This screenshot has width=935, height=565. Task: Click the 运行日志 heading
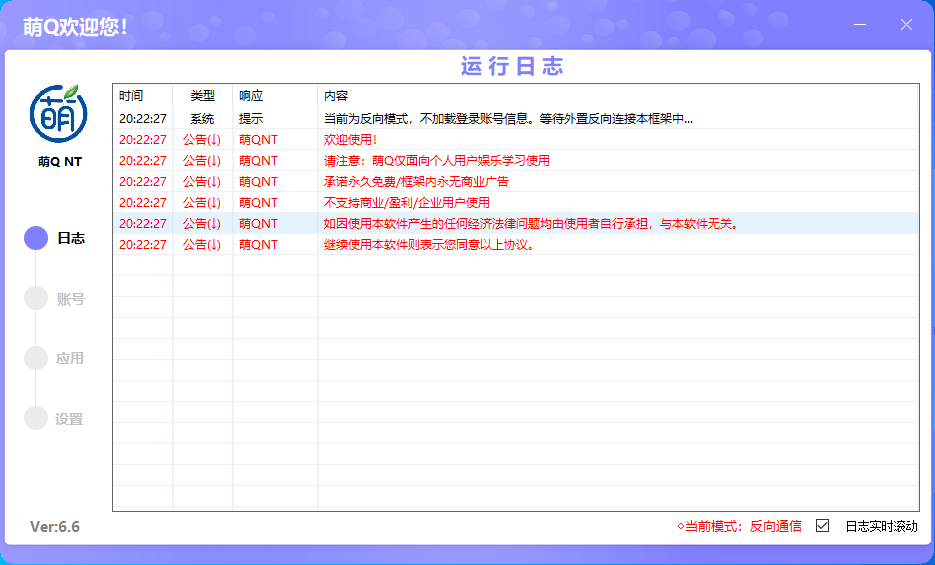point(512,66)
